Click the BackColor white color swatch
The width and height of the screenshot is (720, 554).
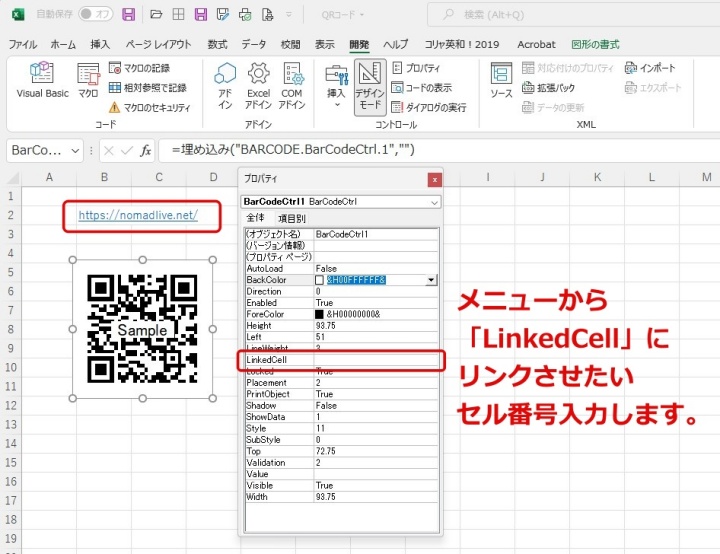(x=319, y=280)
